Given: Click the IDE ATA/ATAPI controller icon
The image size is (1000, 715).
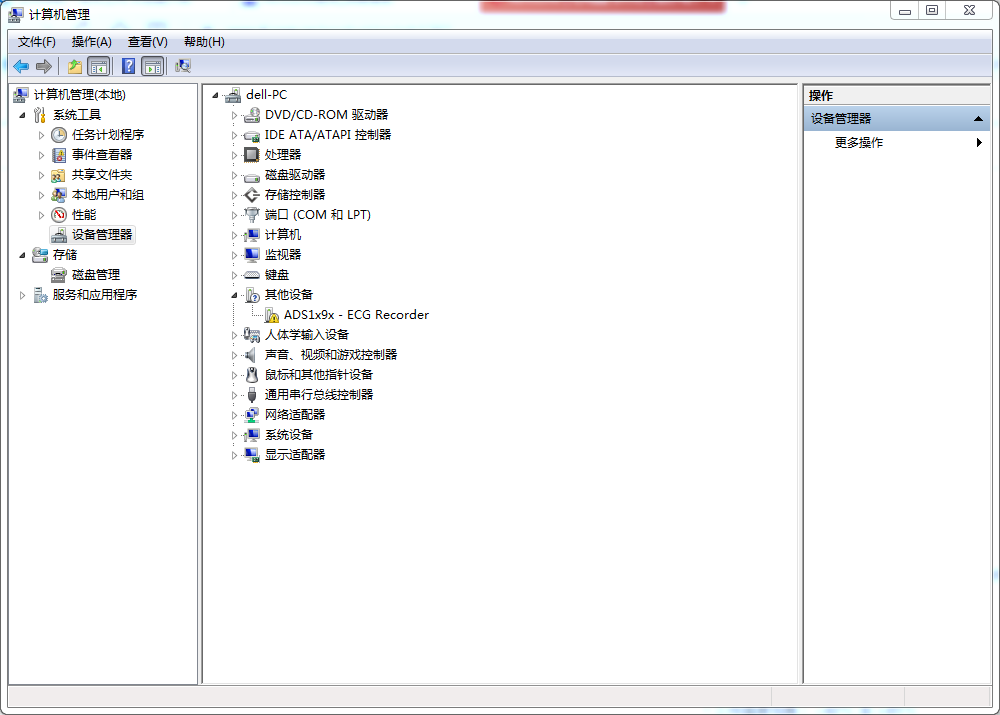Looking at the screenshot, I should pos(252,135).
